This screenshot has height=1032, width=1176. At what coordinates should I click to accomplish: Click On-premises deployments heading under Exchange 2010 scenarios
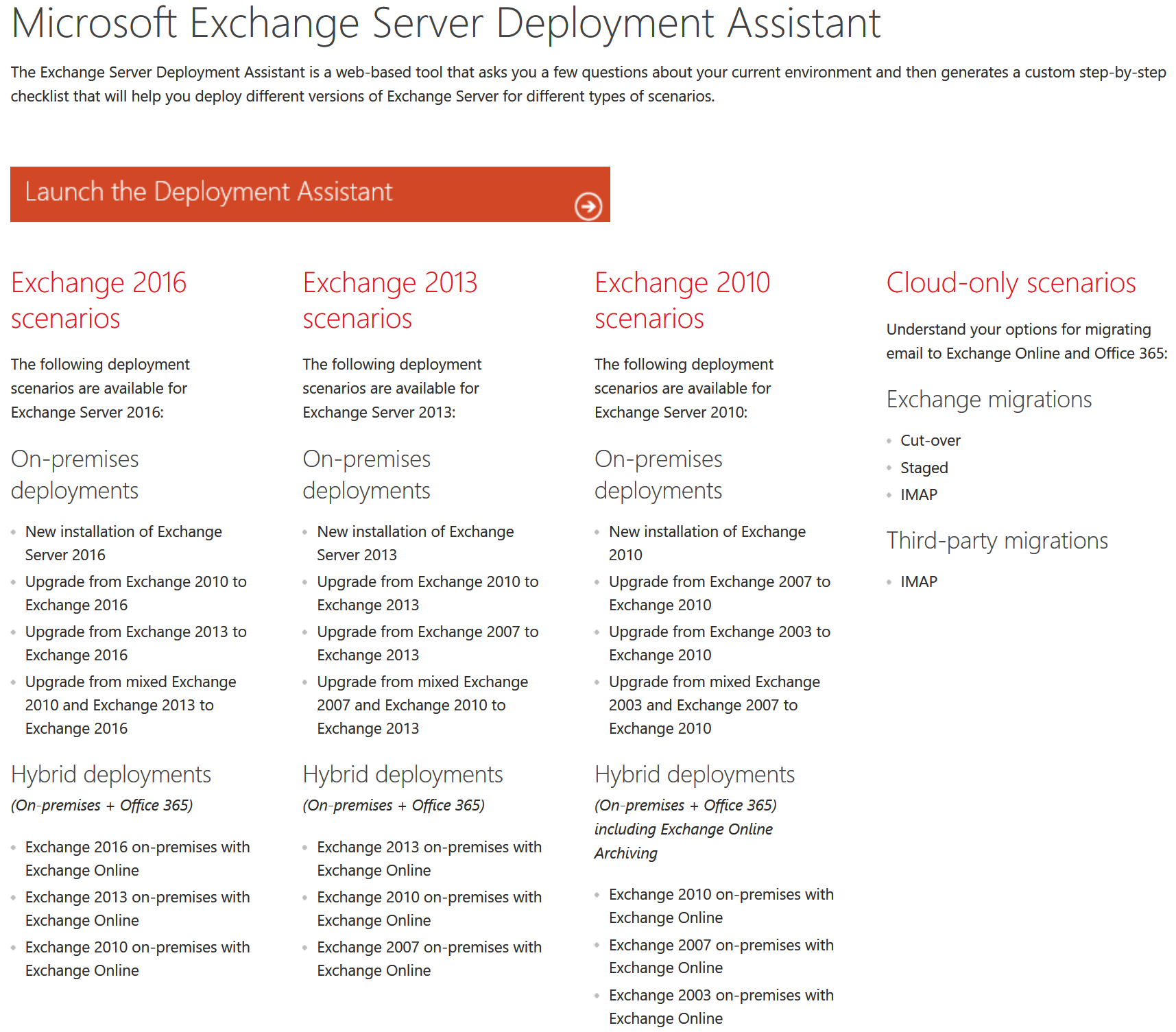tap(658, 475)
